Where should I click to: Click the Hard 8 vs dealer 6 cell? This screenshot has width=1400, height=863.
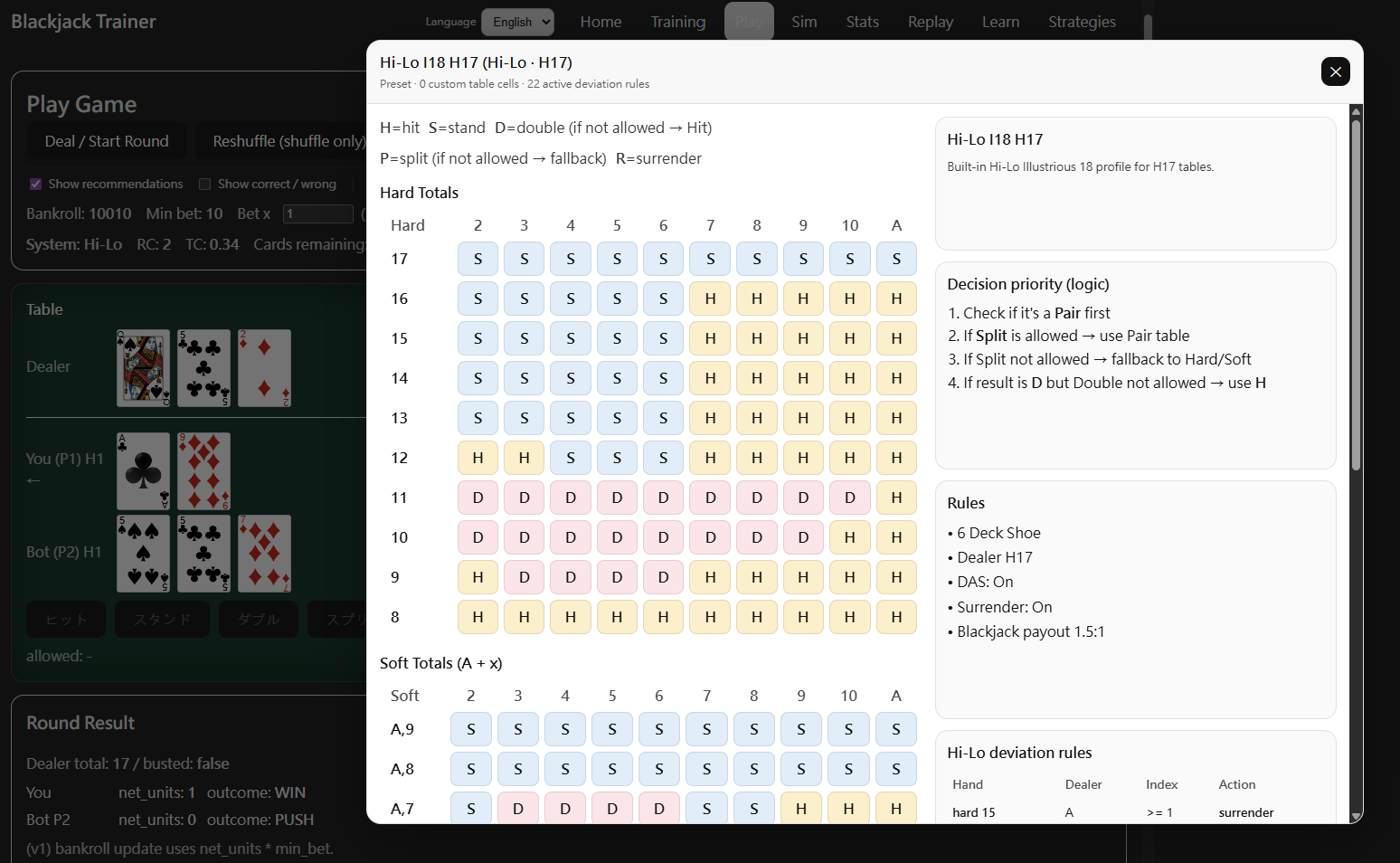(x=663, y=617)
